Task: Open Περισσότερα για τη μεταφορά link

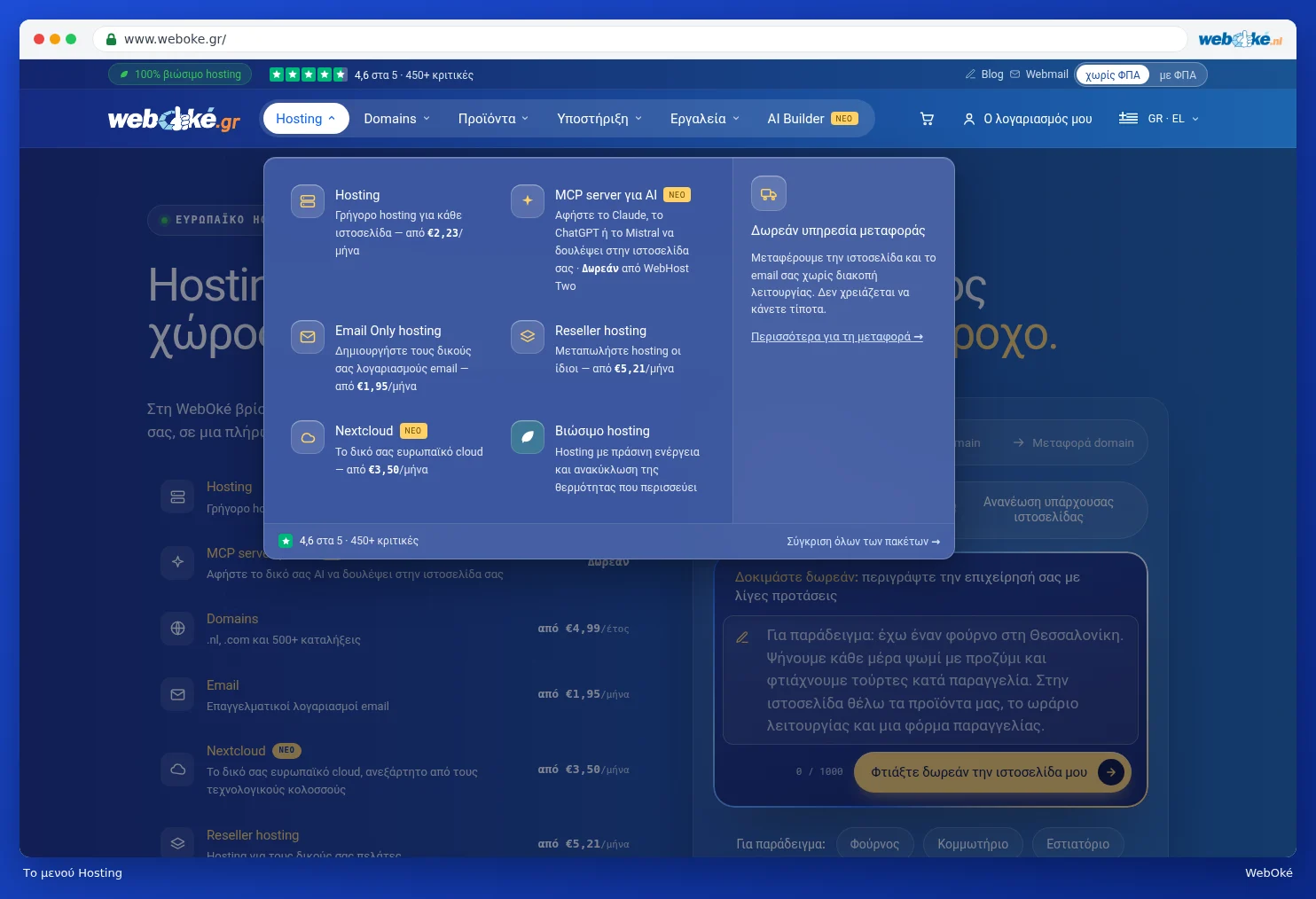Action: click(837, 337)
